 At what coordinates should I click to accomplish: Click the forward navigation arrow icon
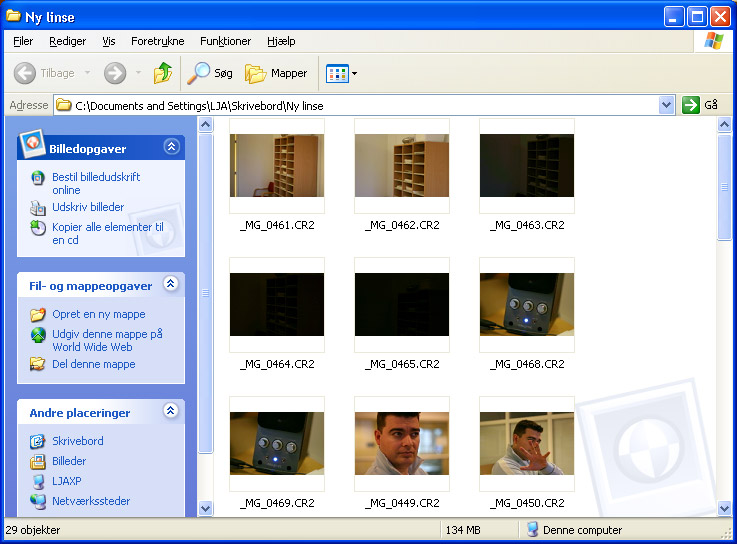pos(115,73)
